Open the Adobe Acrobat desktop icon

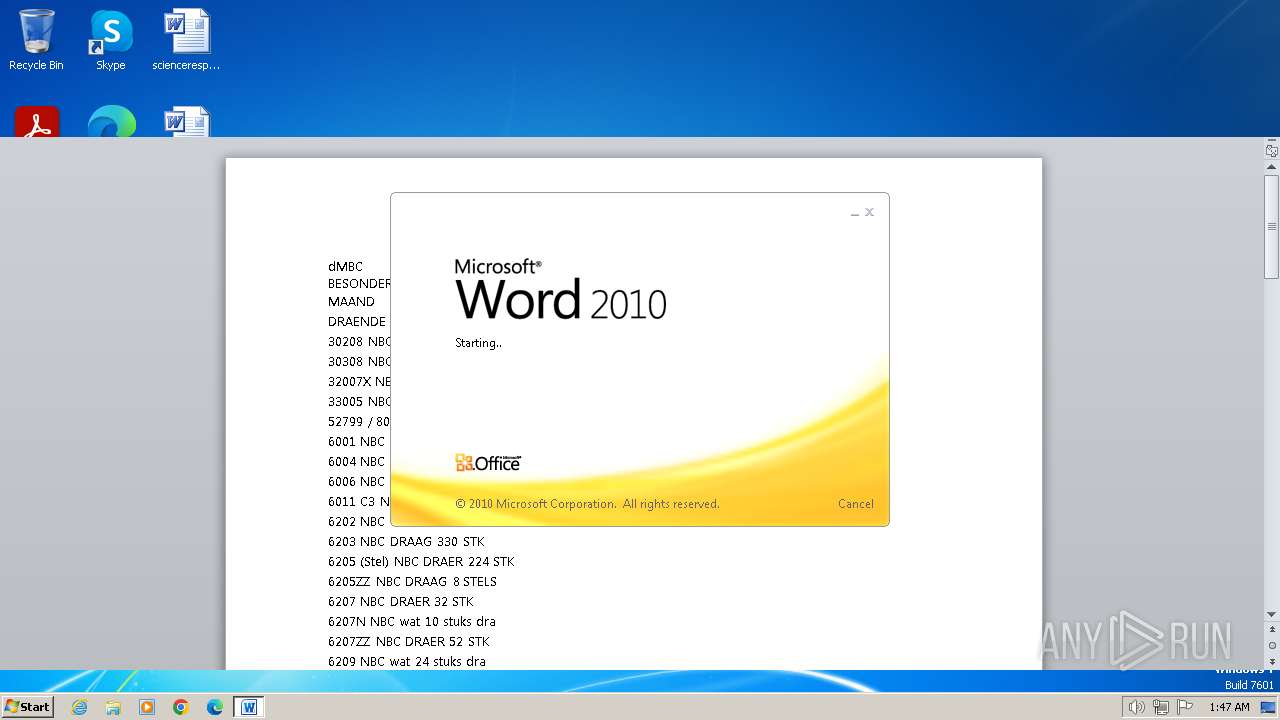pos(37,121)
